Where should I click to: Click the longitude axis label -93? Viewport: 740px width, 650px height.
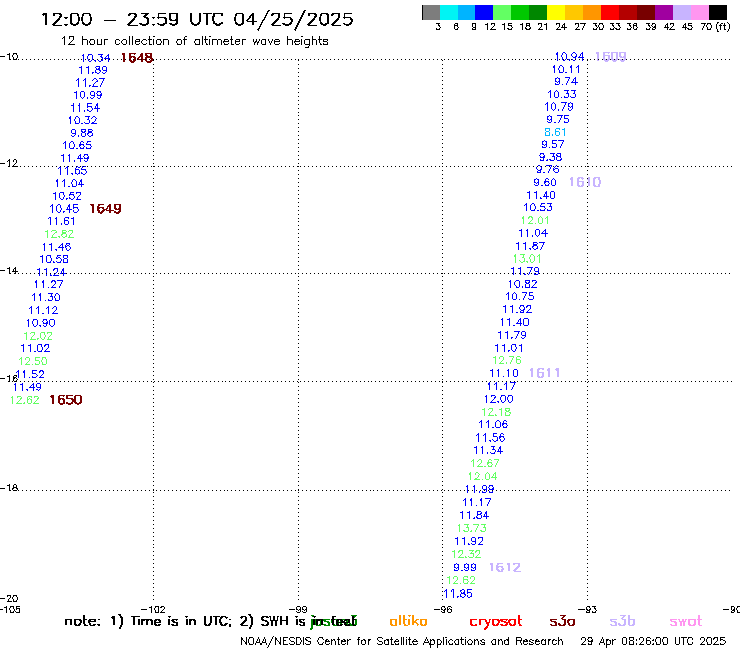pyautogui.click(x=588, y=609)
